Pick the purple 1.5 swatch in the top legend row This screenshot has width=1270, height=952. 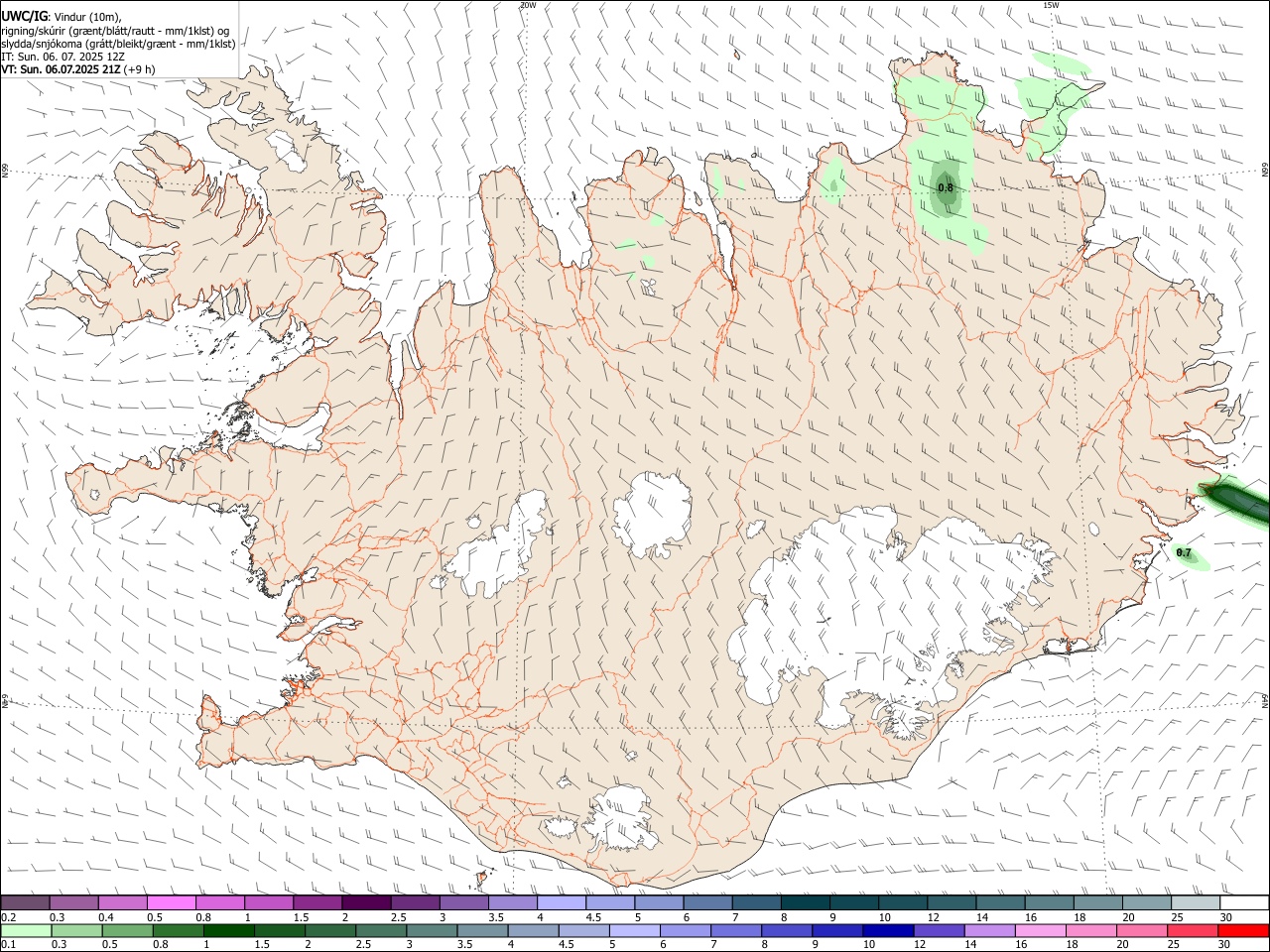317,902
